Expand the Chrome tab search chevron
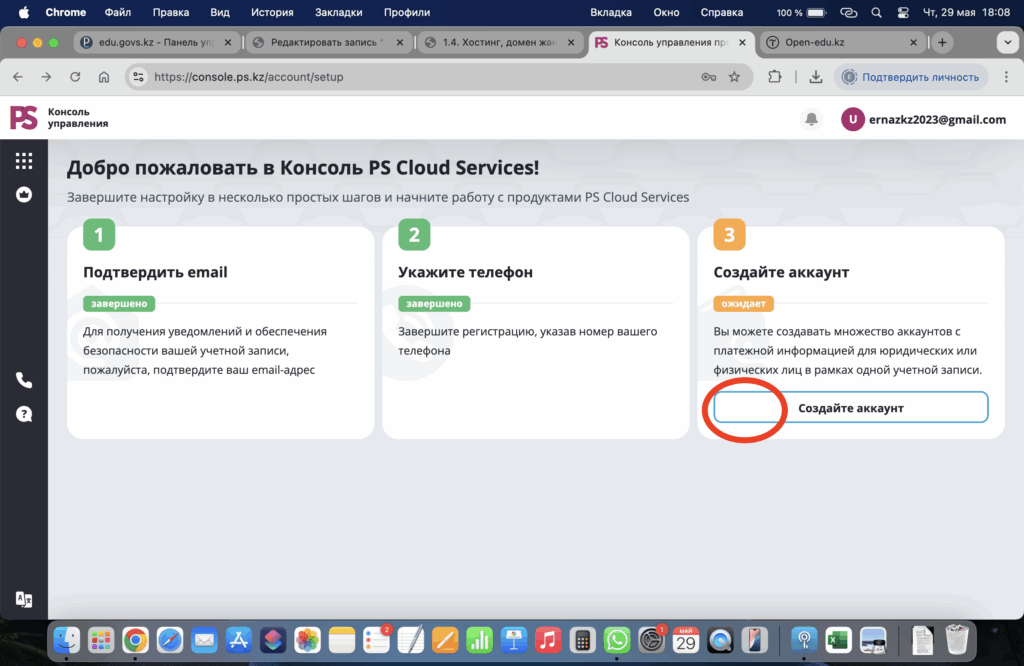Viewport: 1024px width, 666px height. 1005,43
